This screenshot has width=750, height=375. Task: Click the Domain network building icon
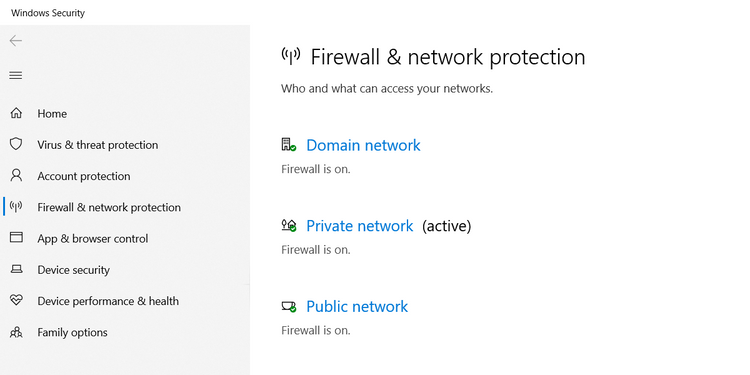point(288,145)
